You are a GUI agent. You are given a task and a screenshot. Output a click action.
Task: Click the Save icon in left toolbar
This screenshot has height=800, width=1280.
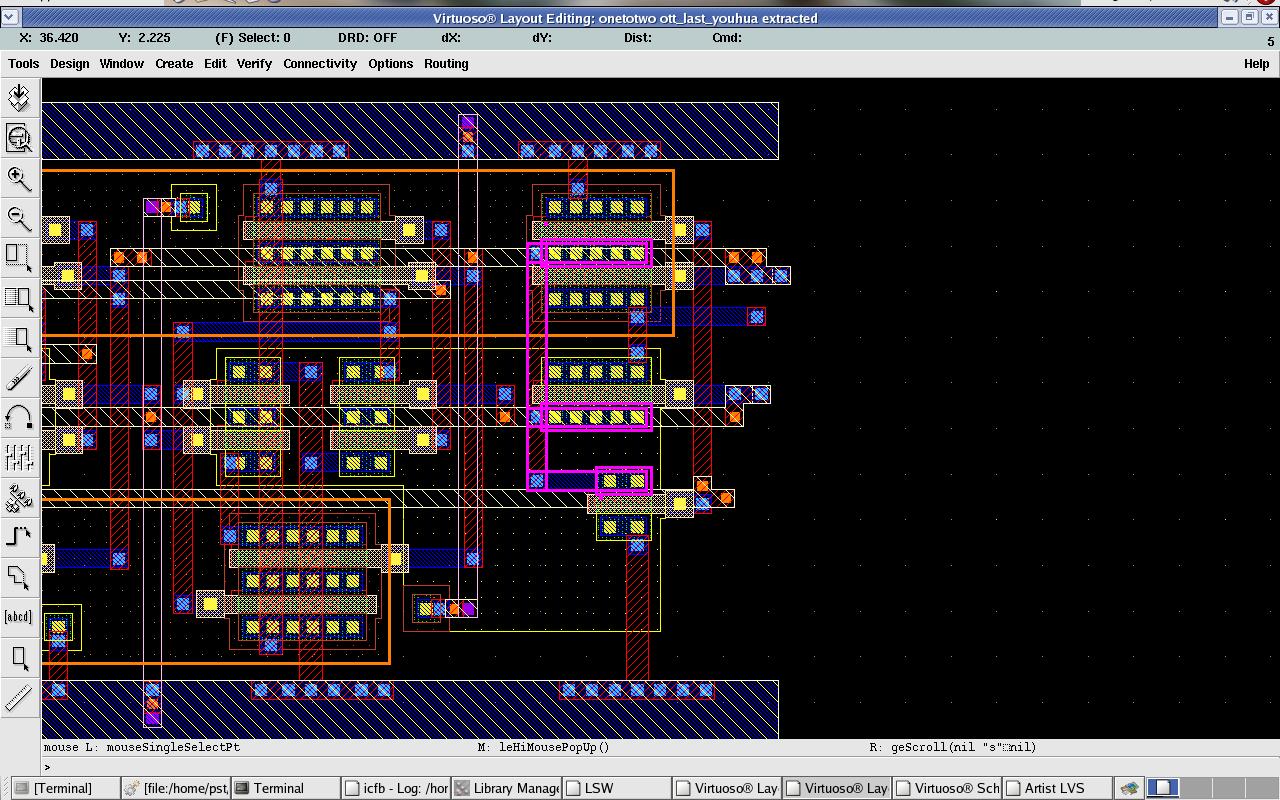(x=19, y=97)
